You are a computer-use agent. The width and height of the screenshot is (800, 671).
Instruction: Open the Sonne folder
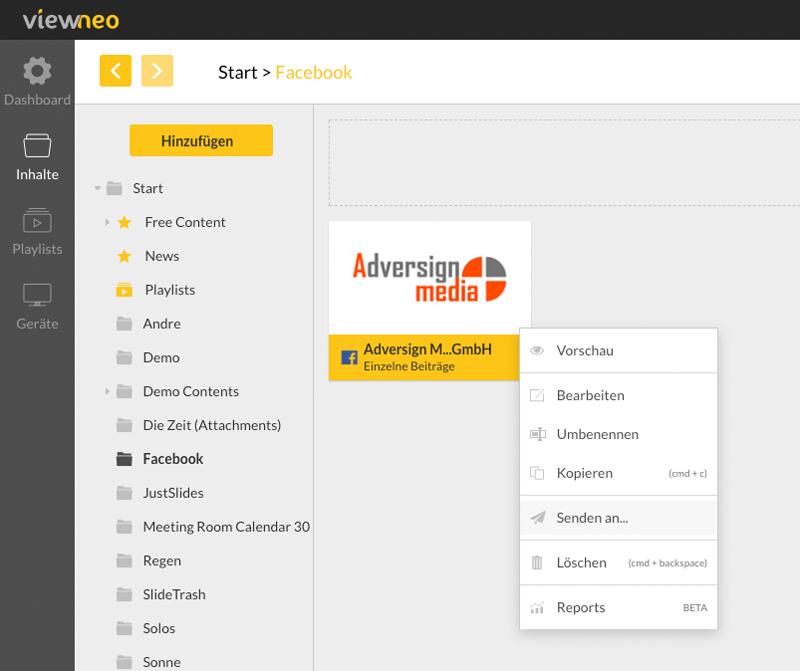(162, 662)
